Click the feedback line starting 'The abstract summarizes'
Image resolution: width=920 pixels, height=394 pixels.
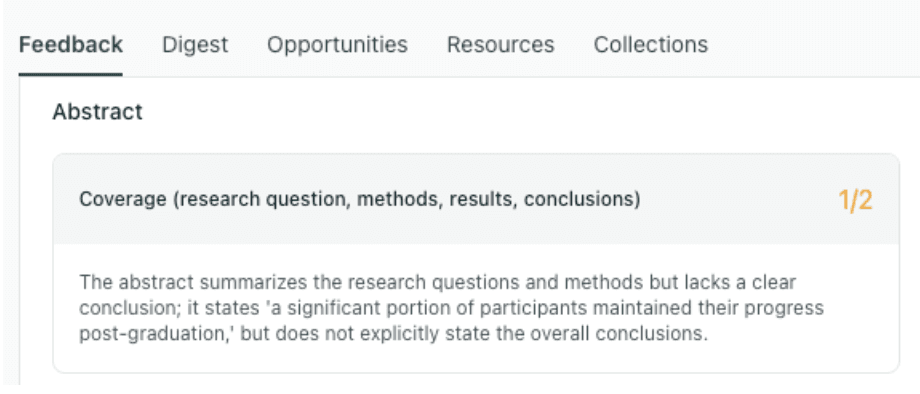coord(438,282)
